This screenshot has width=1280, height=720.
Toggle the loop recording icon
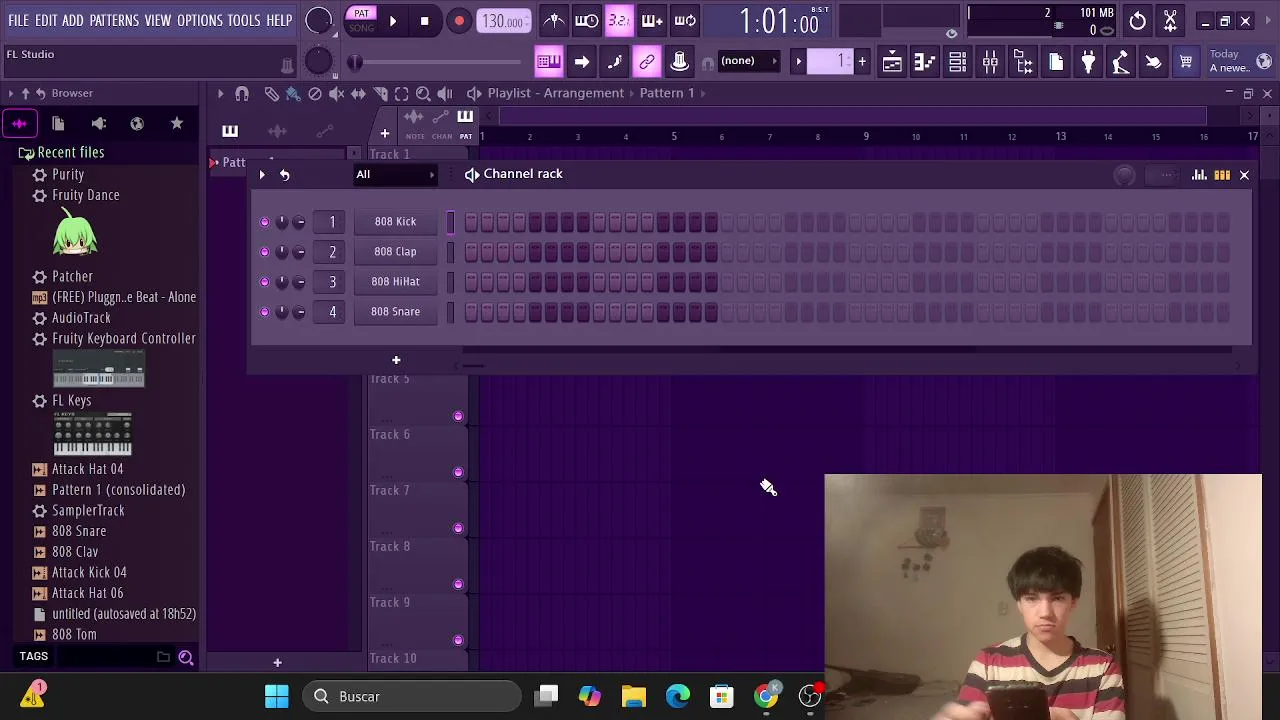tap(685, 20)
